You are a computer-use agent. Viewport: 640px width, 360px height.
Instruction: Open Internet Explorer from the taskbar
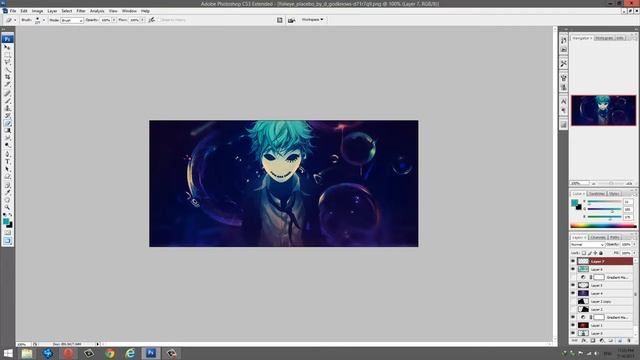tap(130, 353)
